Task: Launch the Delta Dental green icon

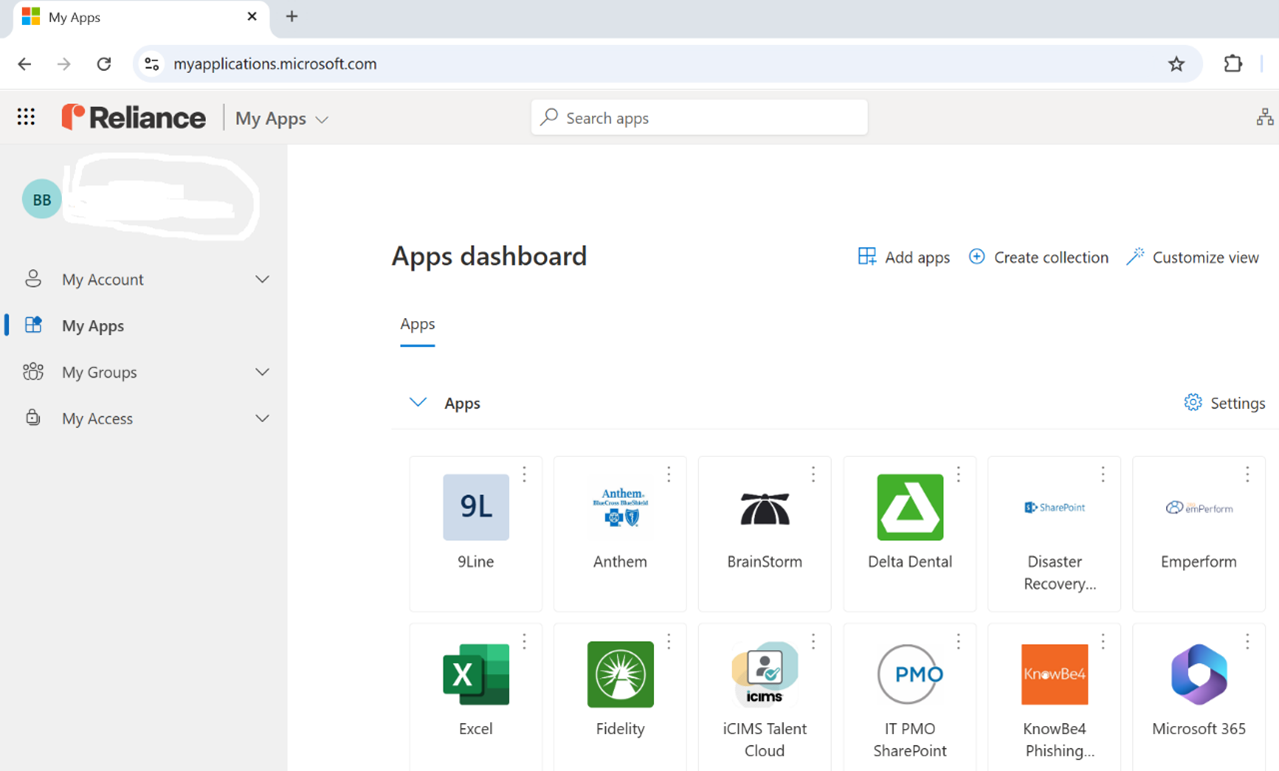Action: pos(910,507)
